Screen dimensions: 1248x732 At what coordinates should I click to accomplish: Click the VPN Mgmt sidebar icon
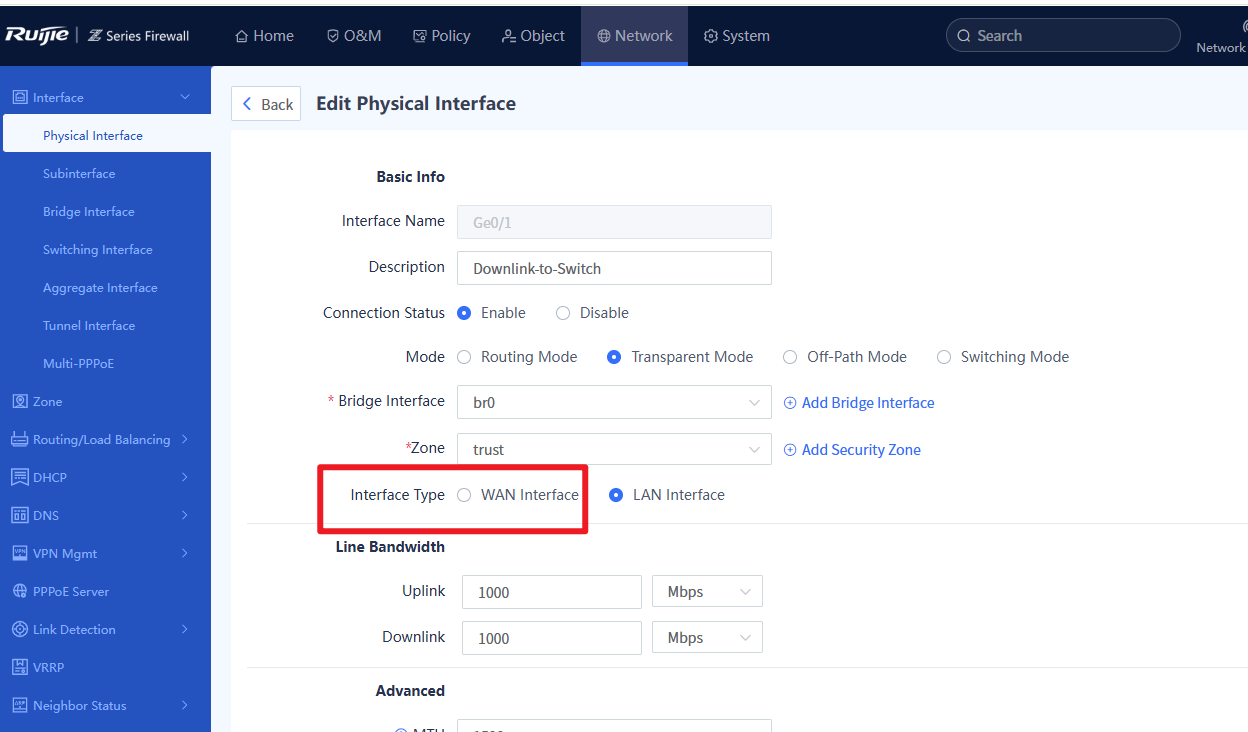pyautogui.click(x=19, y=553)
